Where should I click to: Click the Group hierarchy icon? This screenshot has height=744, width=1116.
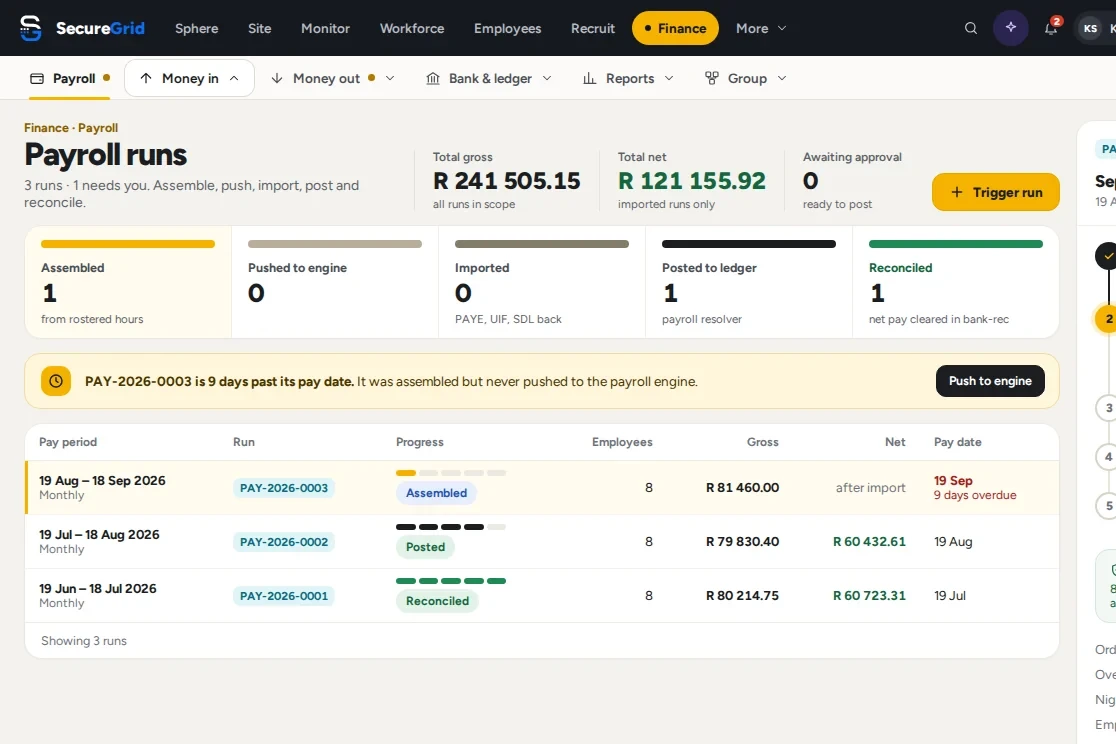click(x=711, y=78)
